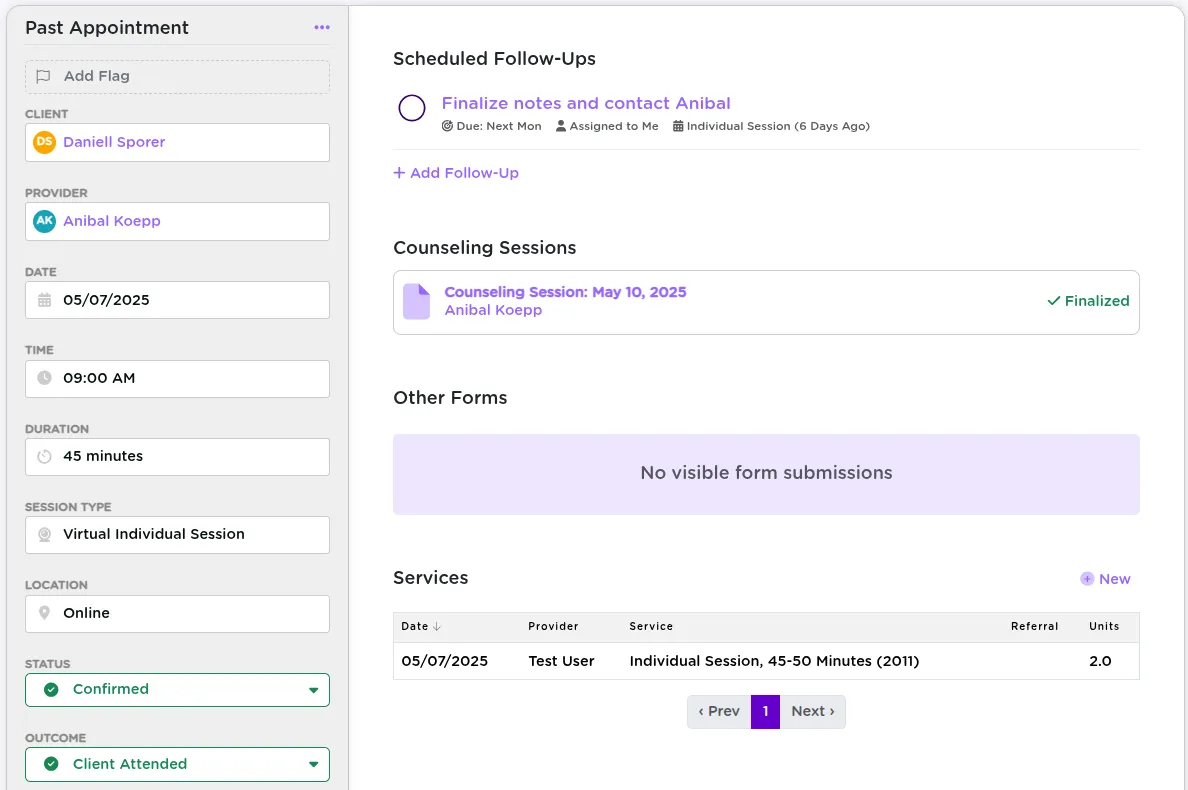Check the circle to complete the follow-up task
Viewport: 1188px width, 790px height.
pyautogui.click(x=412, y=108)
